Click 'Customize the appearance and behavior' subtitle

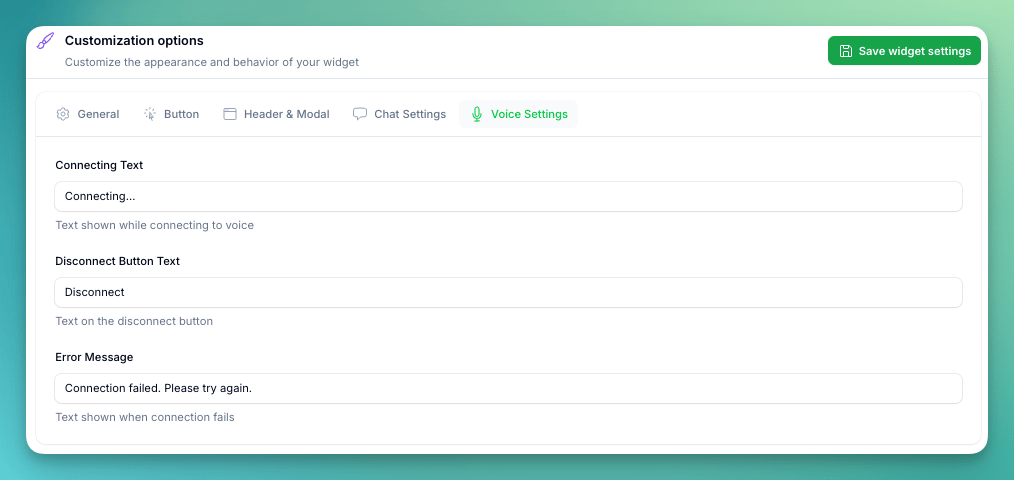(211, 63)
